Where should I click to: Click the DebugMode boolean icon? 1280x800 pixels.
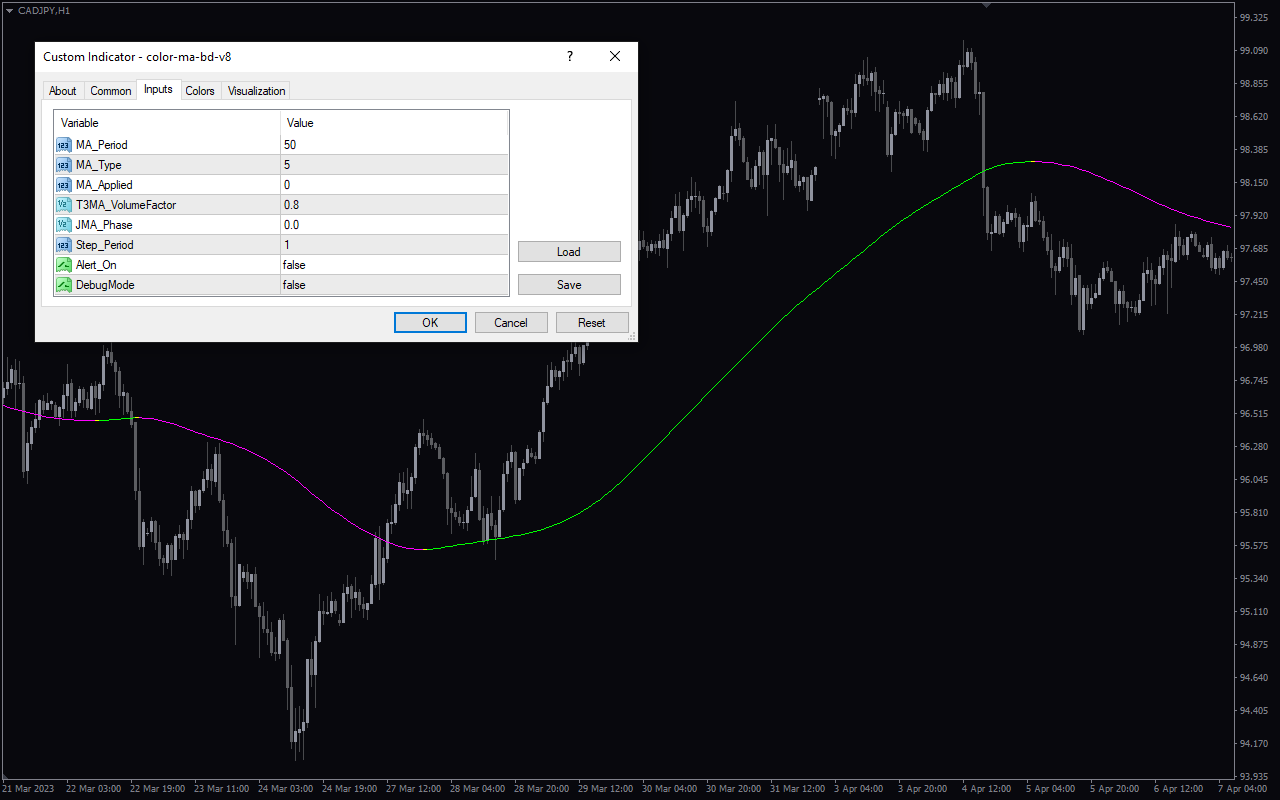pyautogui.click(x=64, y=285)
